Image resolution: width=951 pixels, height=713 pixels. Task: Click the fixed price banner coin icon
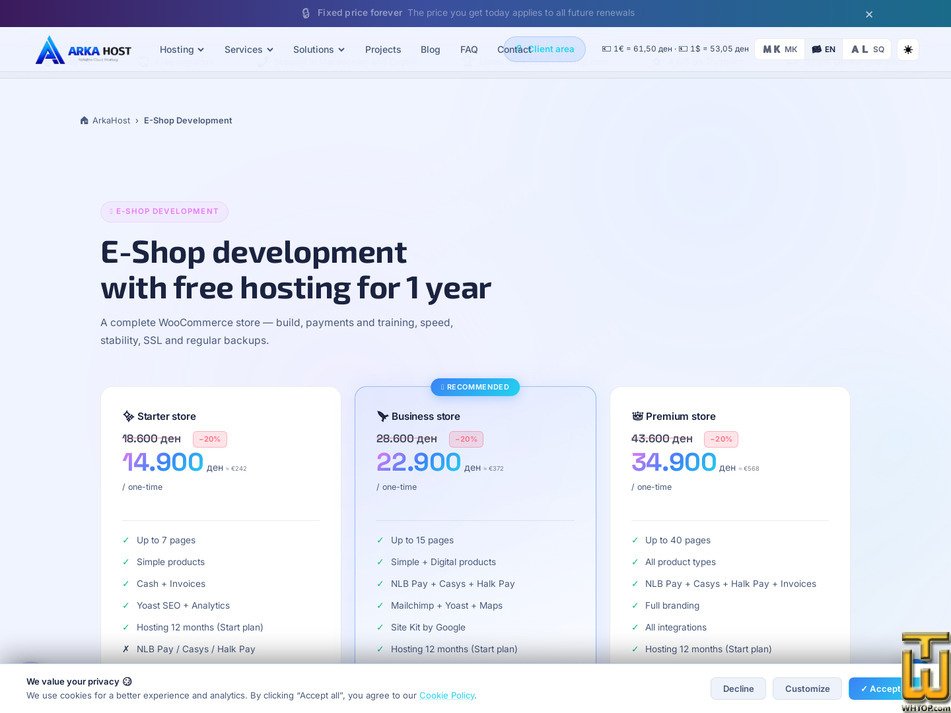[x=306, y=13]
